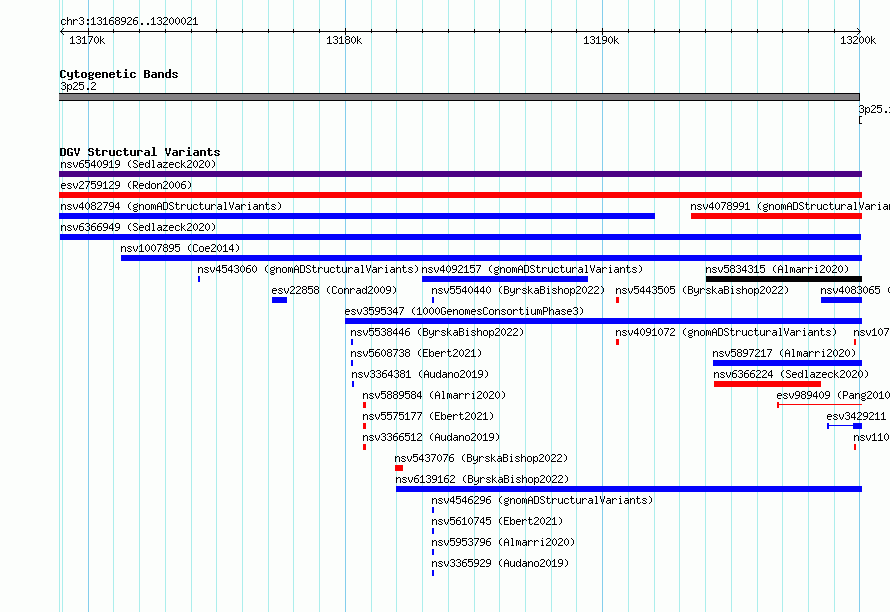Image resolution: width=890 pixels, height=612 pixels.
Task: Click the chr3:13168926..13200021 region label
Action: [129, 21]
